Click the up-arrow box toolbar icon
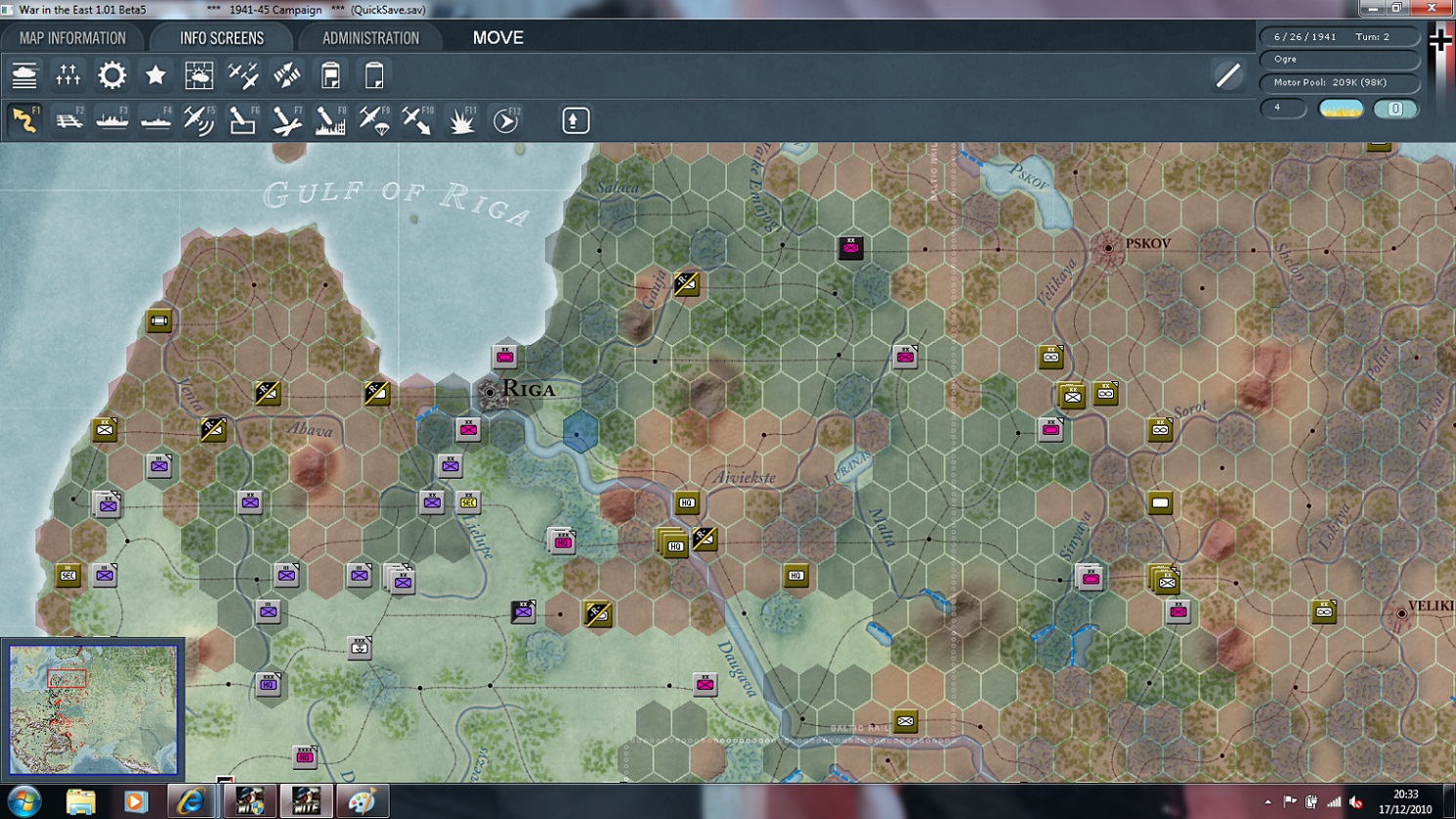 click(x=575, y=120)
